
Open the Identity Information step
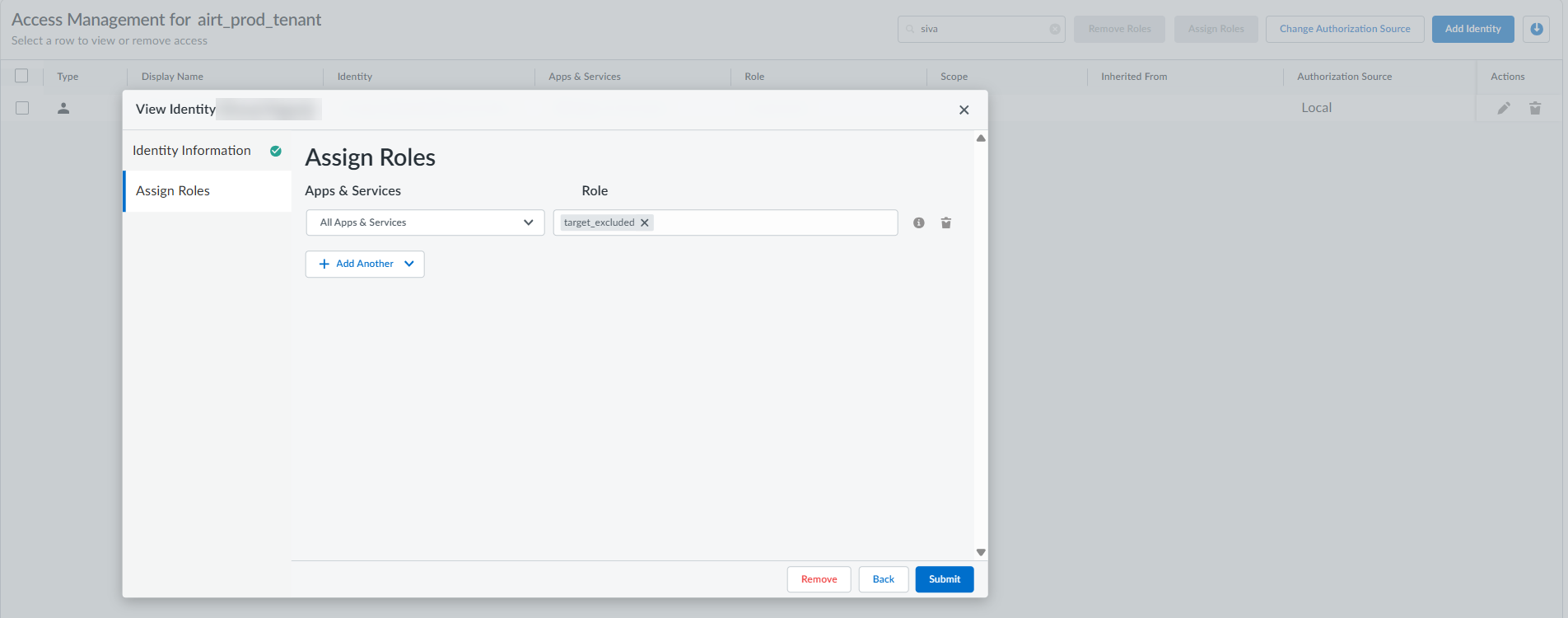pyautogui.click(x=192, y=151)
